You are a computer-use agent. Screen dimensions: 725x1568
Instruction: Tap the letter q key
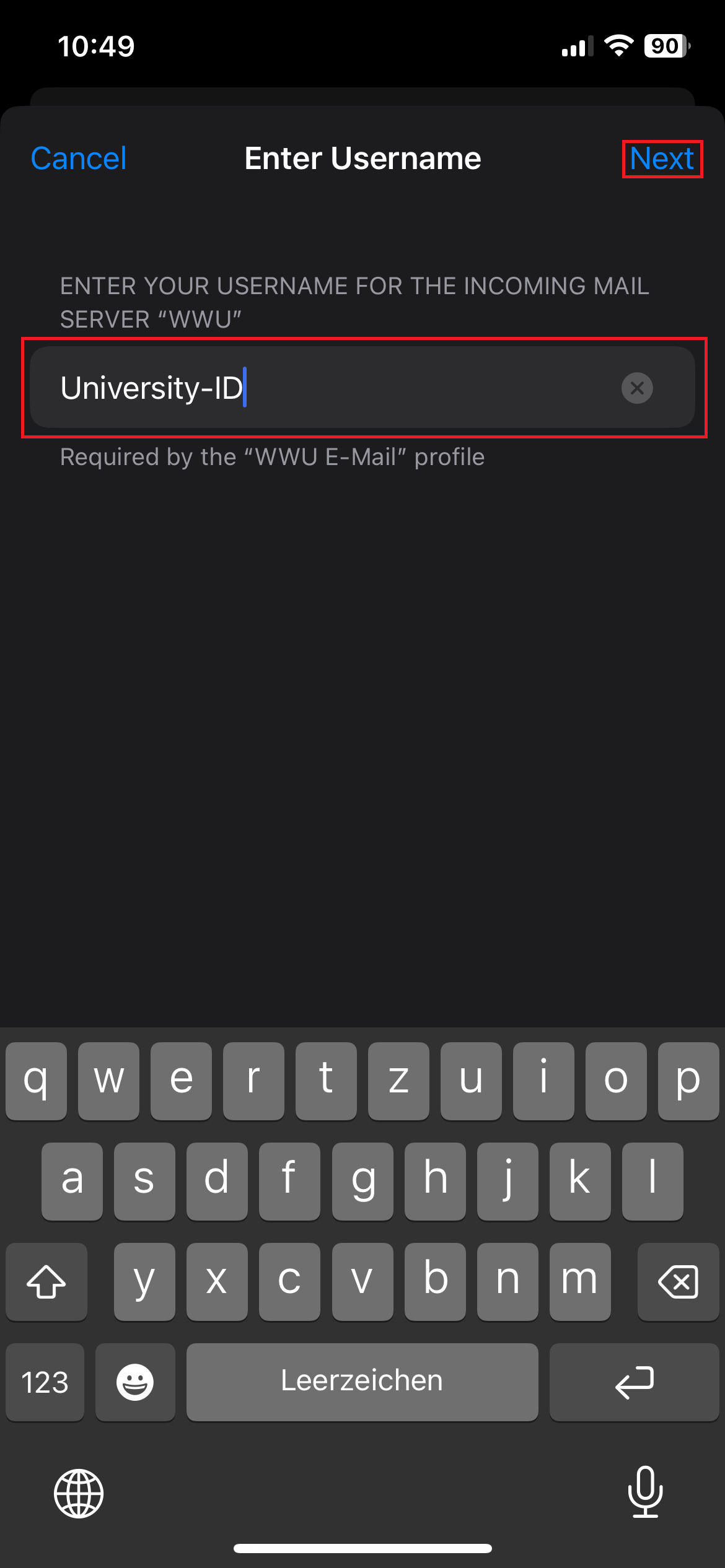(x=36, y=1081)
